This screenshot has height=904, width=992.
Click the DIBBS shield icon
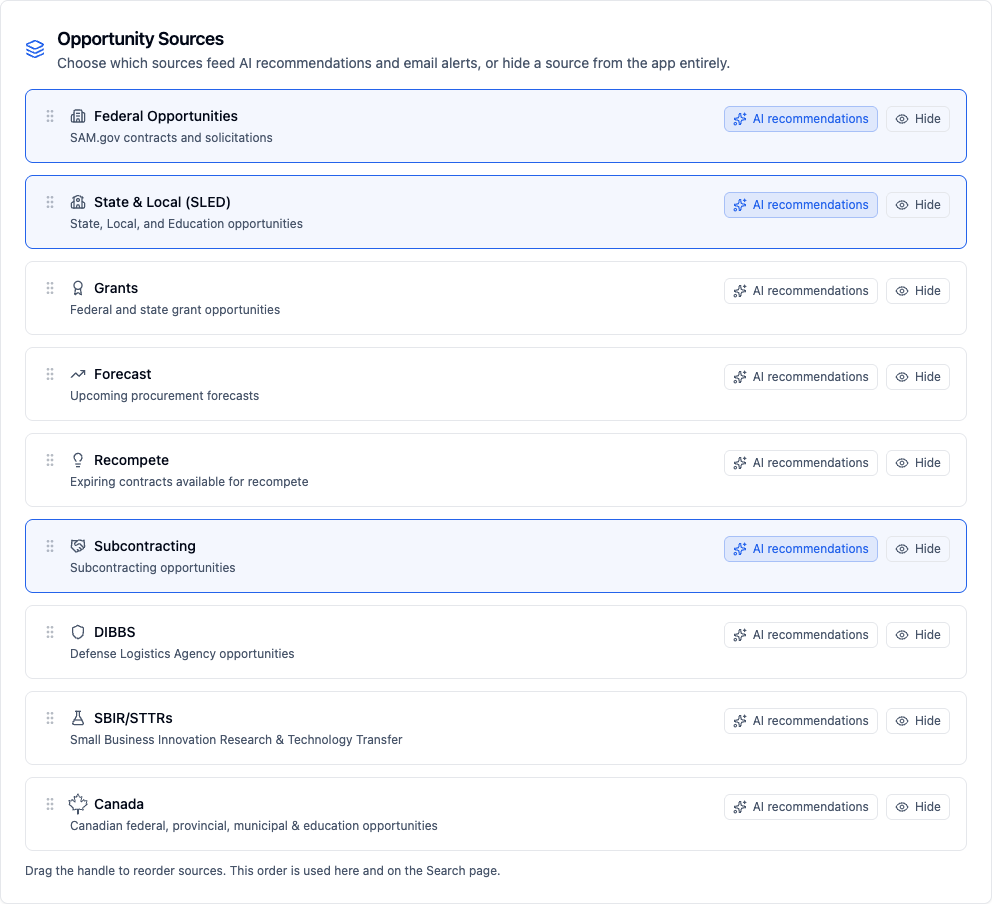pos(78,633)
